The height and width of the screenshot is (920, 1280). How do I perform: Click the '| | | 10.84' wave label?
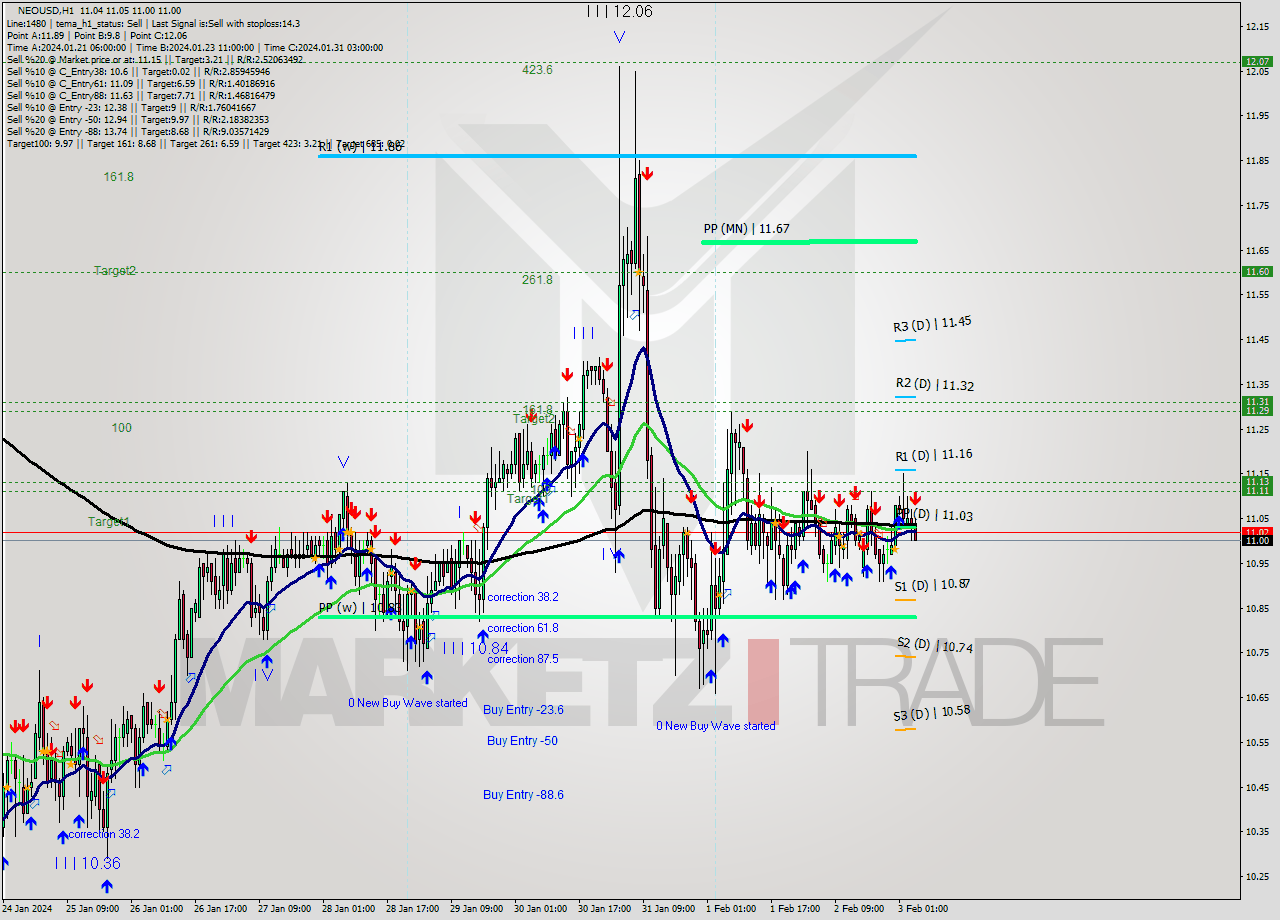pyautogui.click(x=475, y=649)
